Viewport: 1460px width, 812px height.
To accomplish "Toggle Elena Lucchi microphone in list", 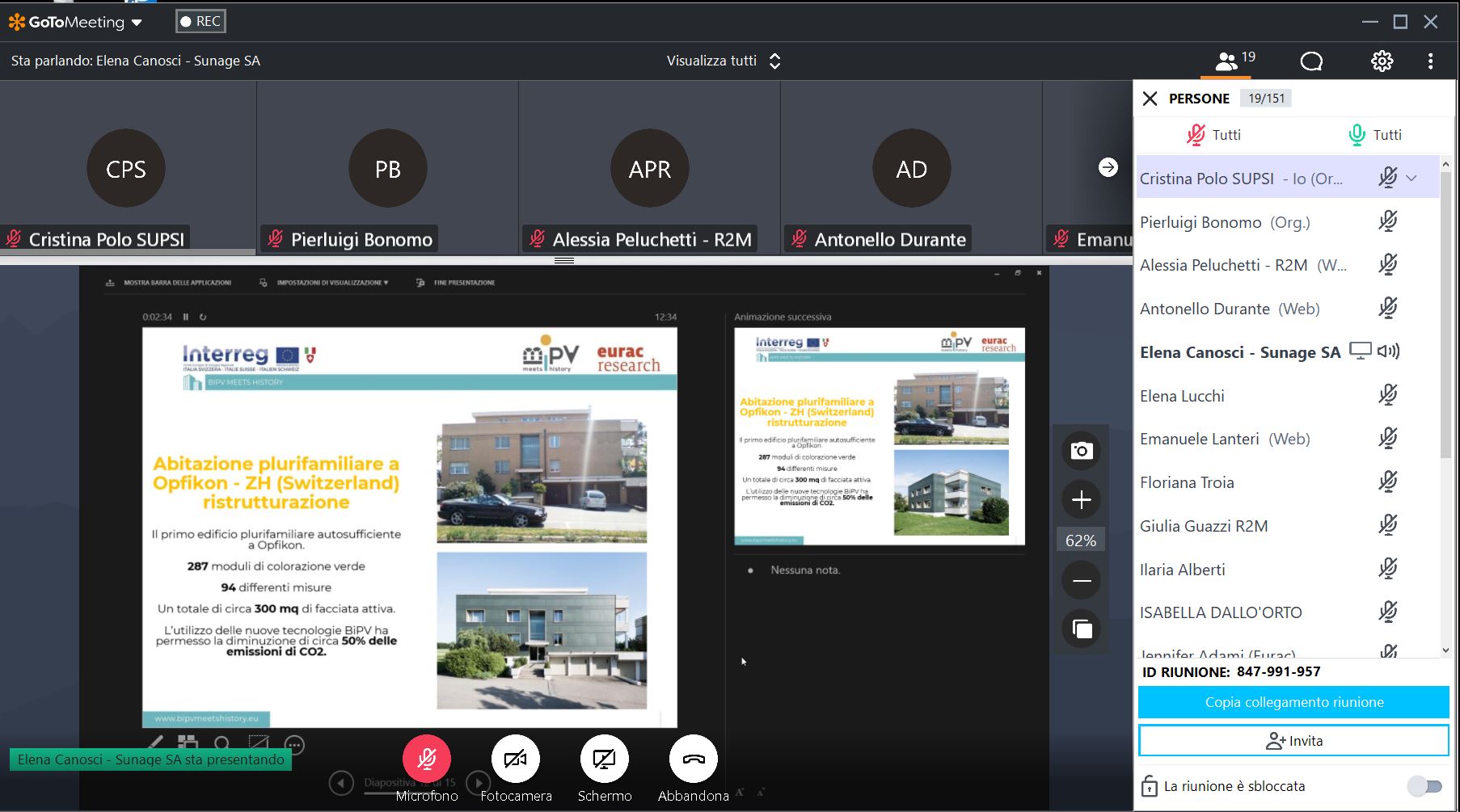I will 1388,395.
